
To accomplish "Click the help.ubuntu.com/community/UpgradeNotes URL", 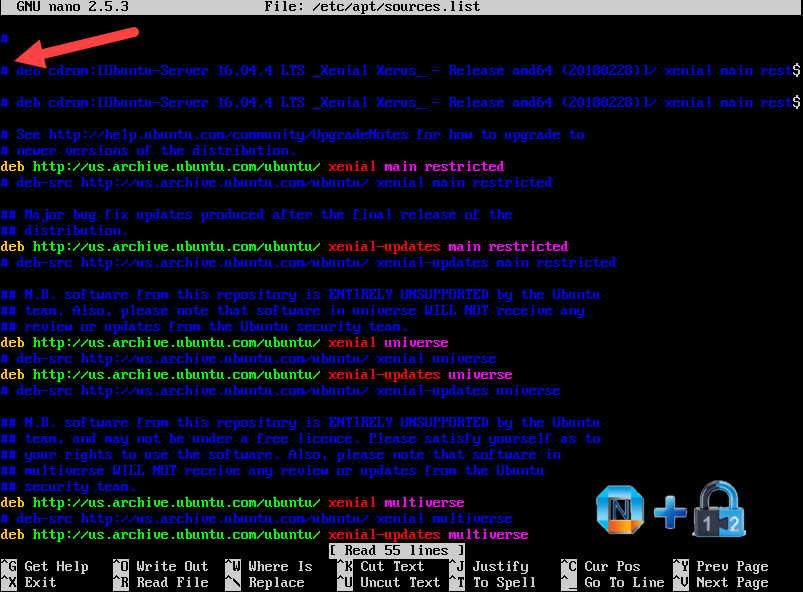I will click(228, 135).
